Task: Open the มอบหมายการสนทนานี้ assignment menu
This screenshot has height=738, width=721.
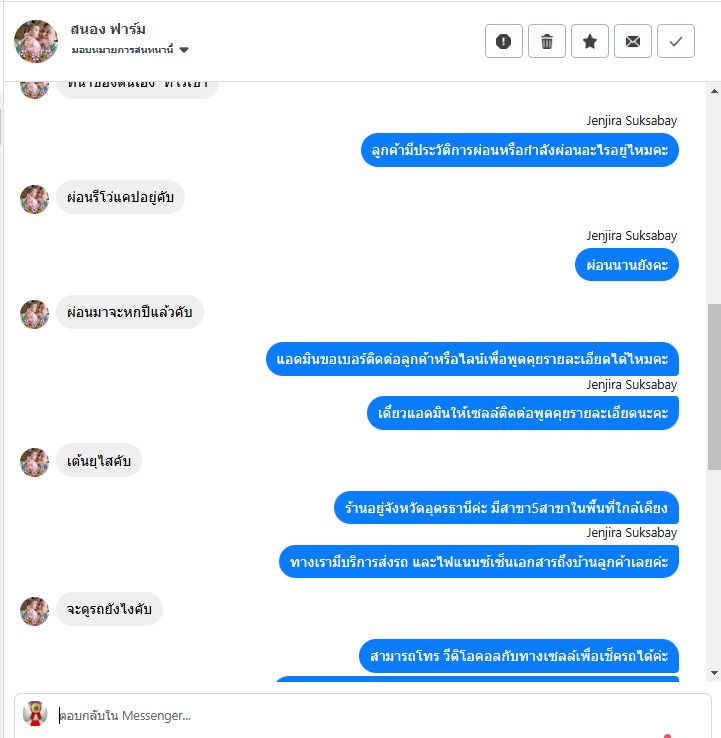Action: point(130,49)
